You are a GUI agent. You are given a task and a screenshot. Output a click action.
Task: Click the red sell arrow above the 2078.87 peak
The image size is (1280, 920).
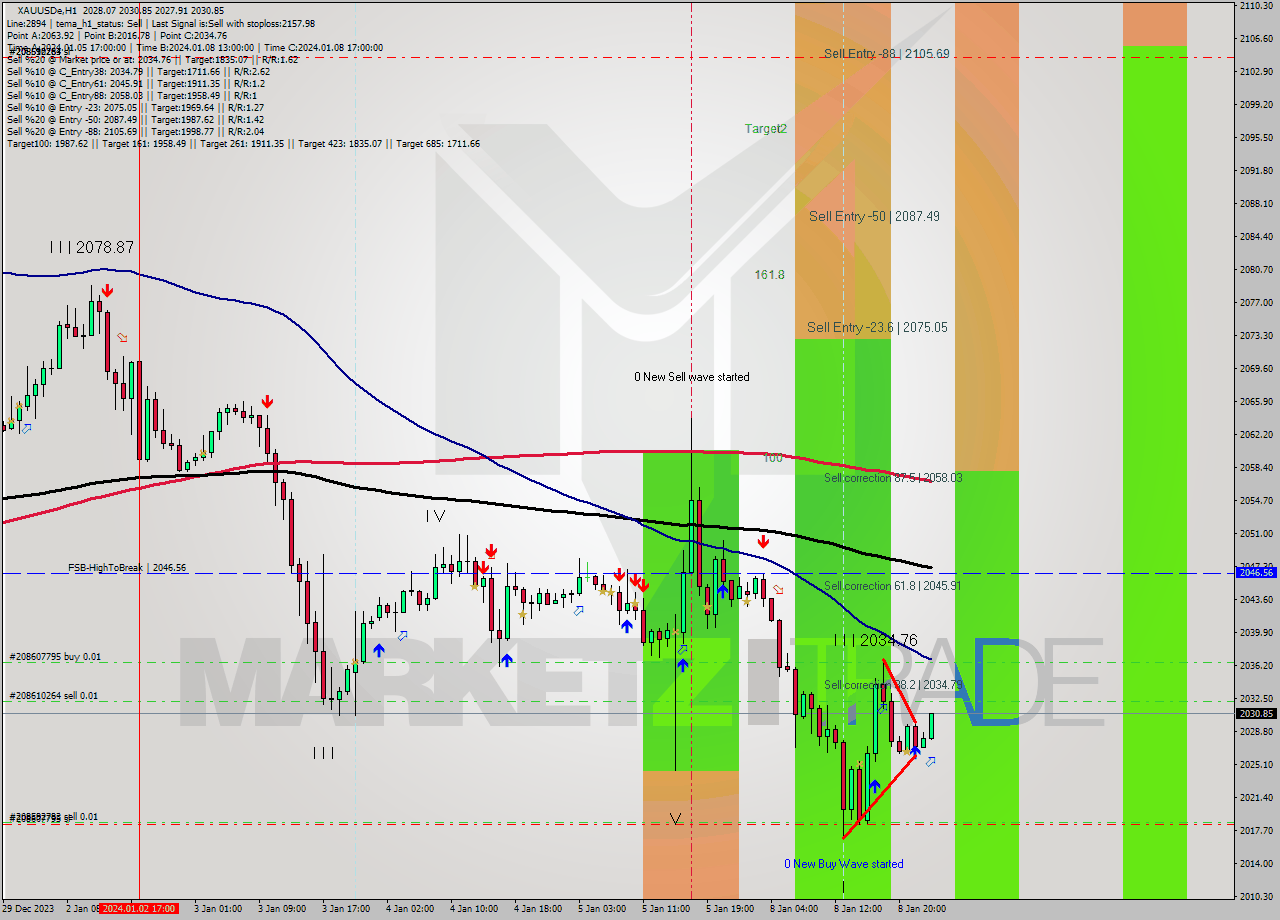(x=106, y=290)
